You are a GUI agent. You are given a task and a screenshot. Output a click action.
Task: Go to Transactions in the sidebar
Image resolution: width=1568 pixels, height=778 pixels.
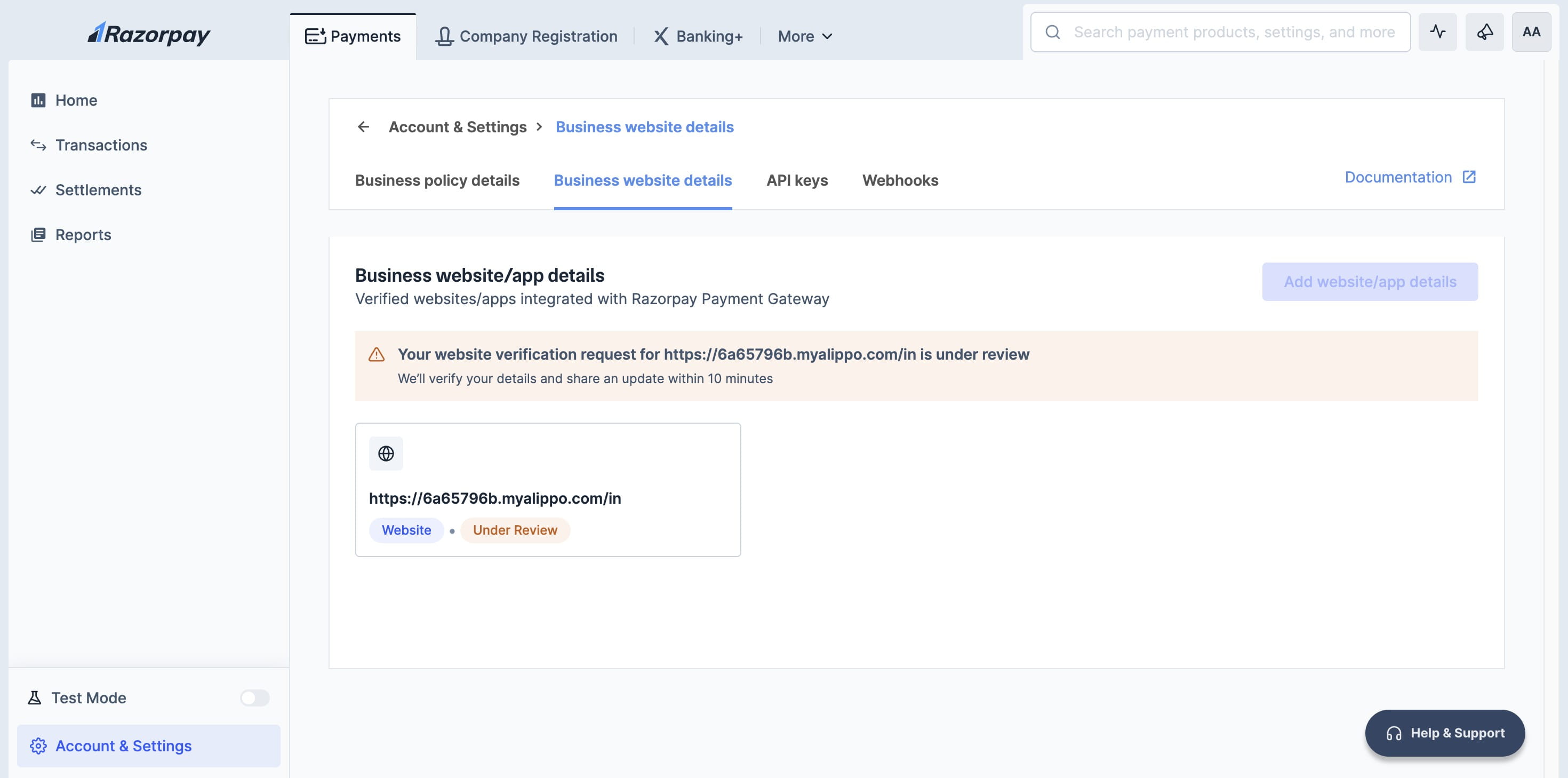101,145
